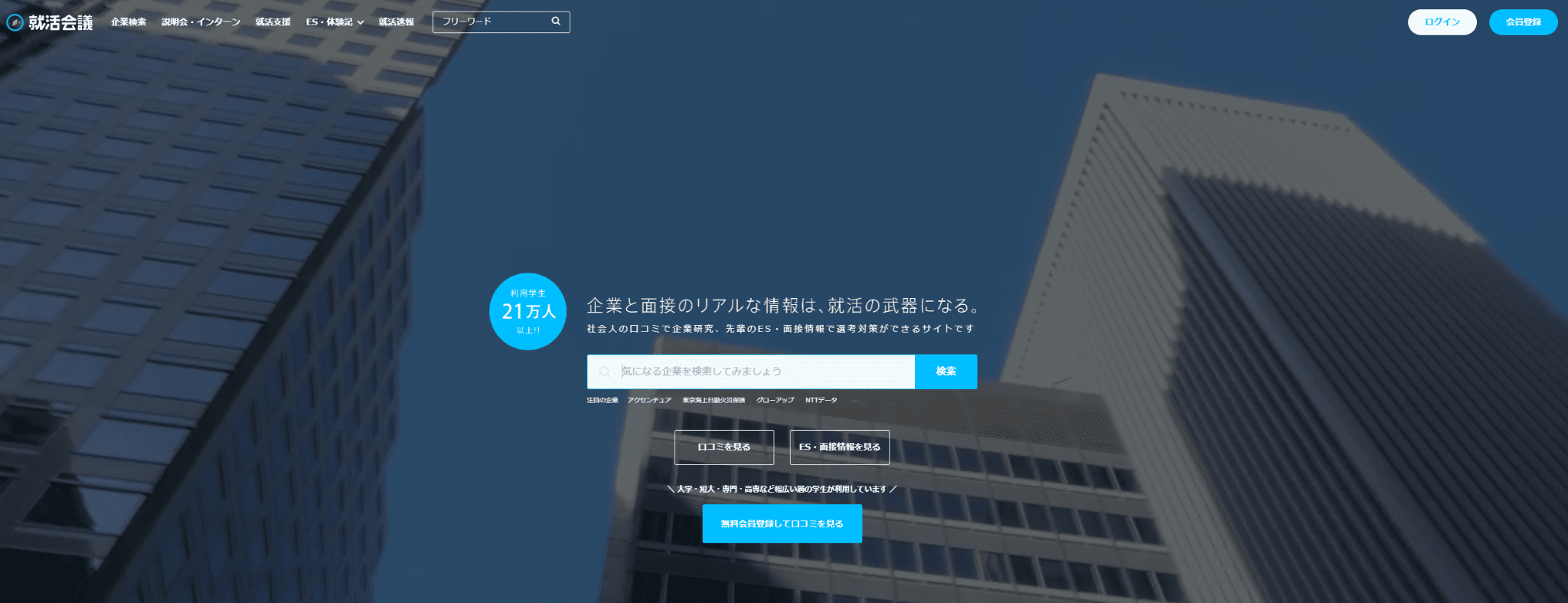Click the 21万人 user count badge
Screen dimensions: 1568x603
pos(528,312)
